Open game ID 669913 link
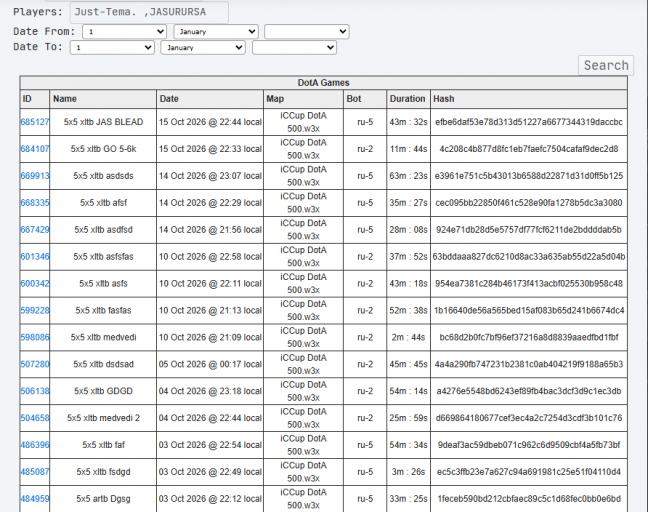This screenshot has width=648, height=512. (x=35, y=176)
